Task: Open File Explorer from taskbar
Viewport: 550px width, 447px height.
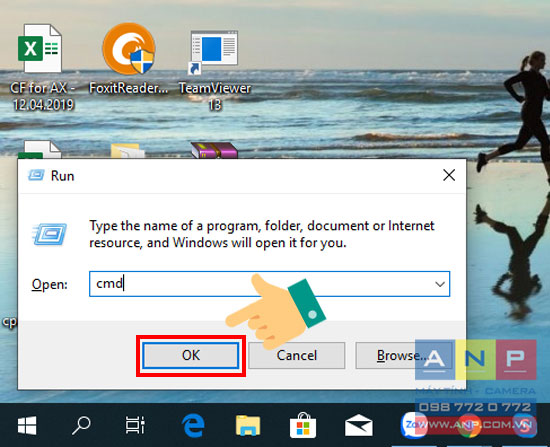Action: point(248,425)
